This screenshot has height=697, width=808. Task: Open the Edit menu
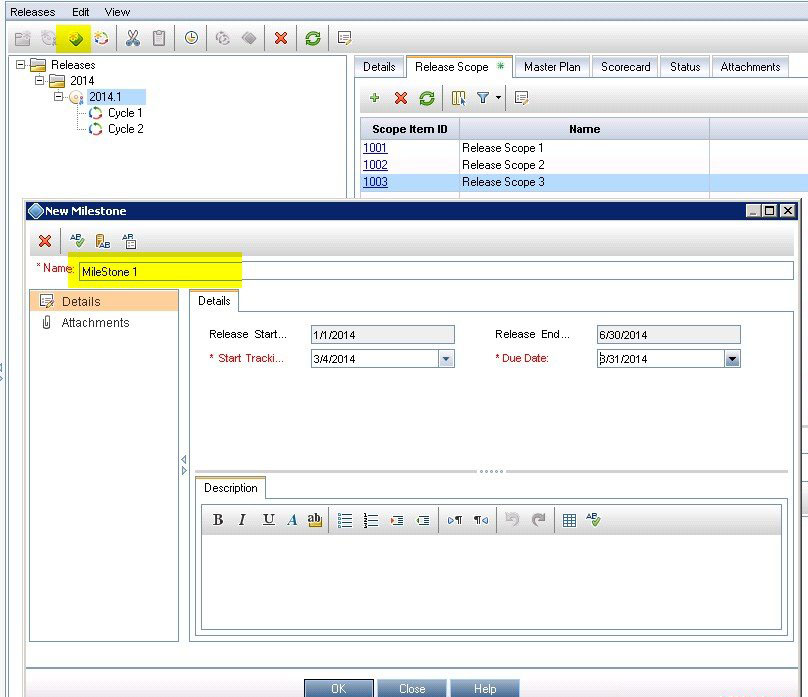pos(80,12)
